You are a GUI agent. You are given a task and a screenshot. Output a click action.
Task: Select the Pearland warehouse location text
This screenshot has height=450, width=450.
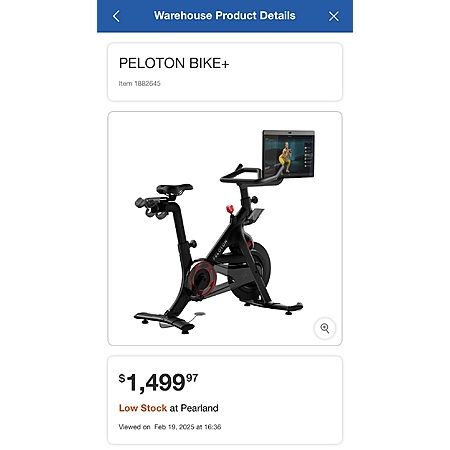coord(199,408)
